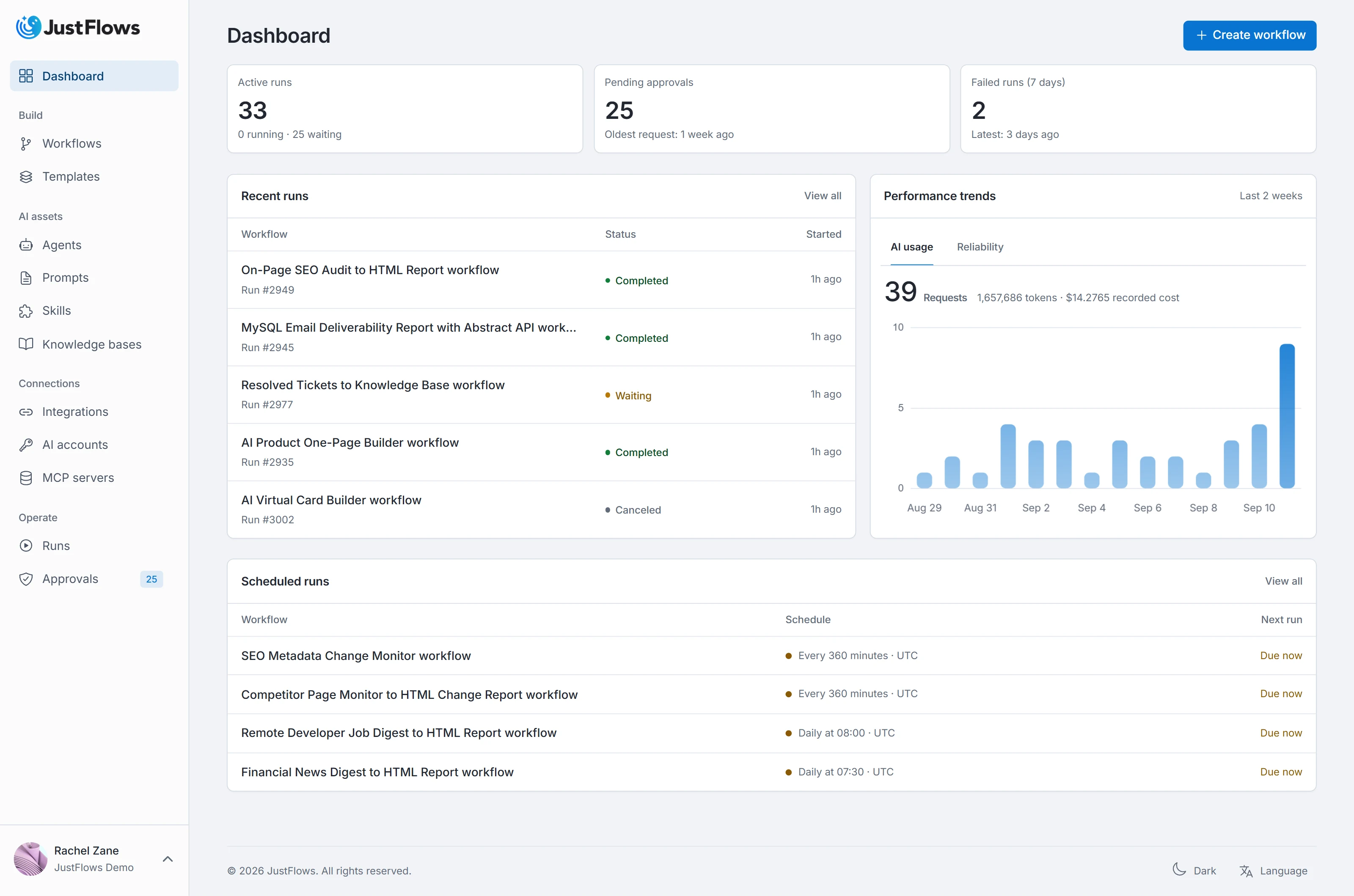
Task: Click the Knowledge bases book icon
Action: 26,344
